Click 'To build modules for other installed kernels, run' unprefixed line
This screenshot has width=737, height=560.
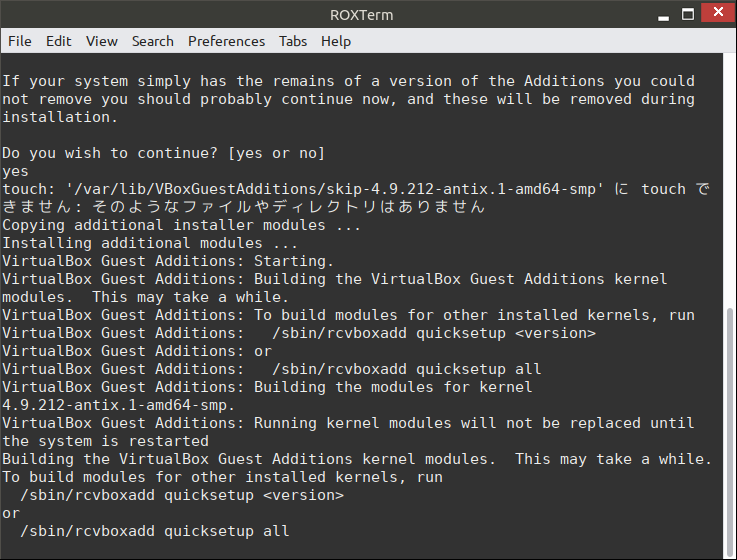click(222, 477)
